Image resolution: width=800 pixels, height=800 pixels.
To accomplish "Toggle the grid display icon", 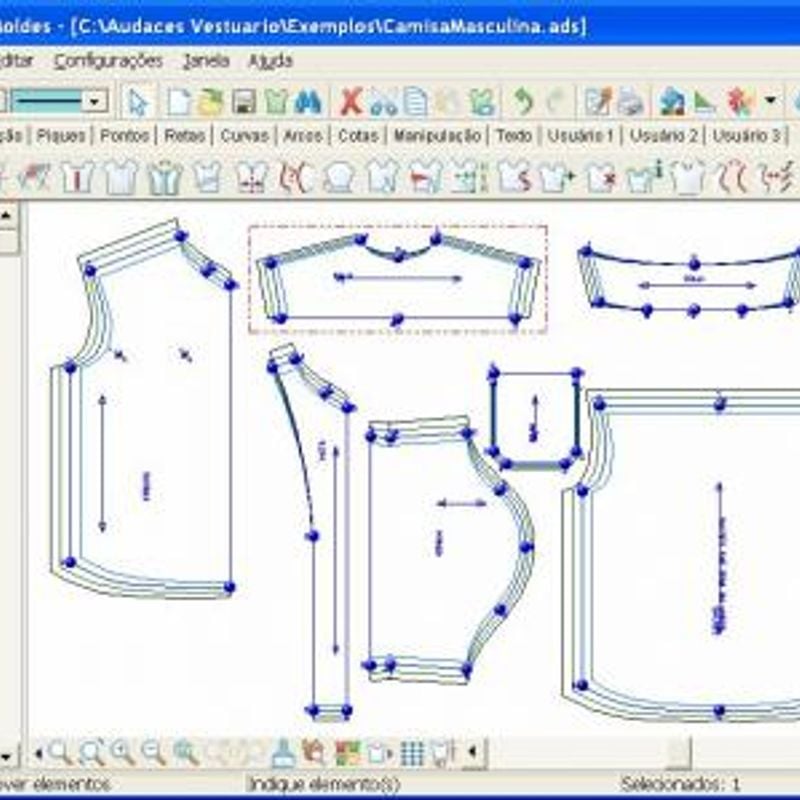I will (x=412, y=752).
